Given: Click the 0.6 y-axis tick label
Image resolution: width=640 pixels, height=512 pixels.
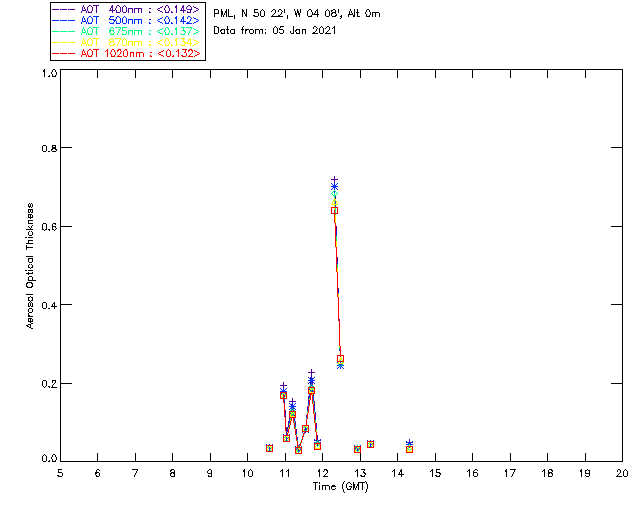Looking at the screenshot, I should point(49,227).
